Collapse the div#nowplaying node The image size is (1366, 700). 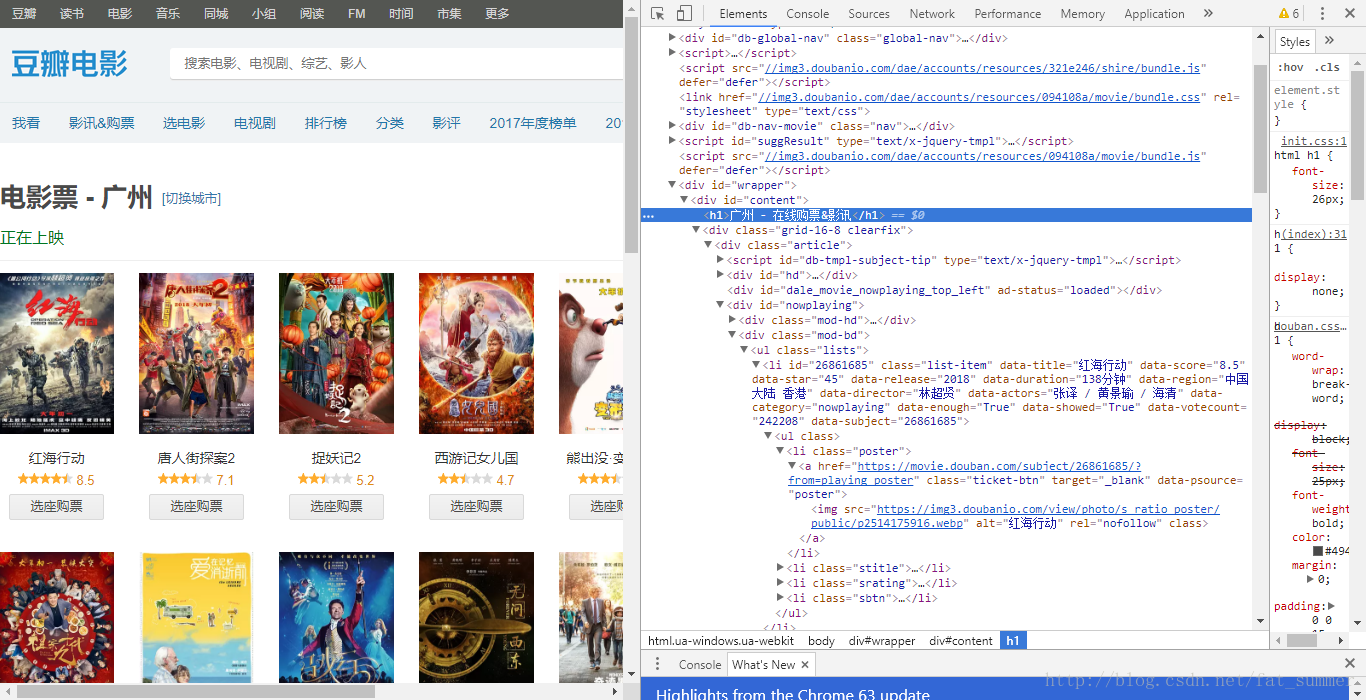(721, 305)
